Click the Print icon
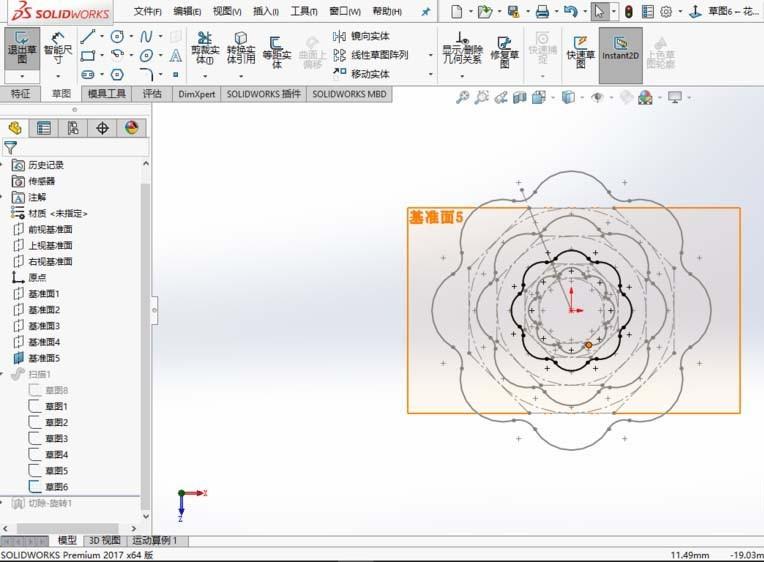 click(x=542, y=12)
